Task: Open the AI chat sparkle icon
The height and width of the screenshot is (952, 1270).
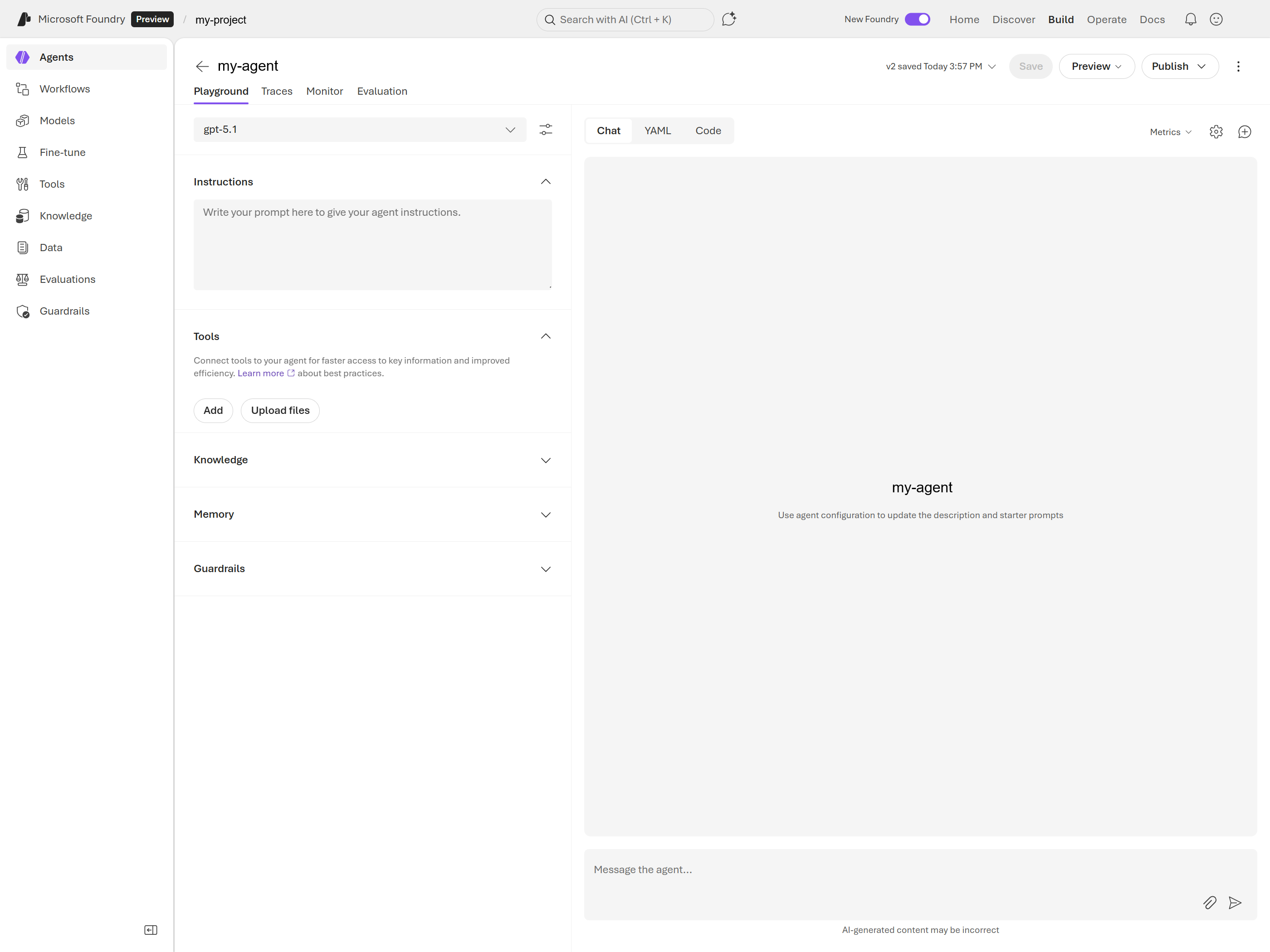Action: tap(728, 19)
